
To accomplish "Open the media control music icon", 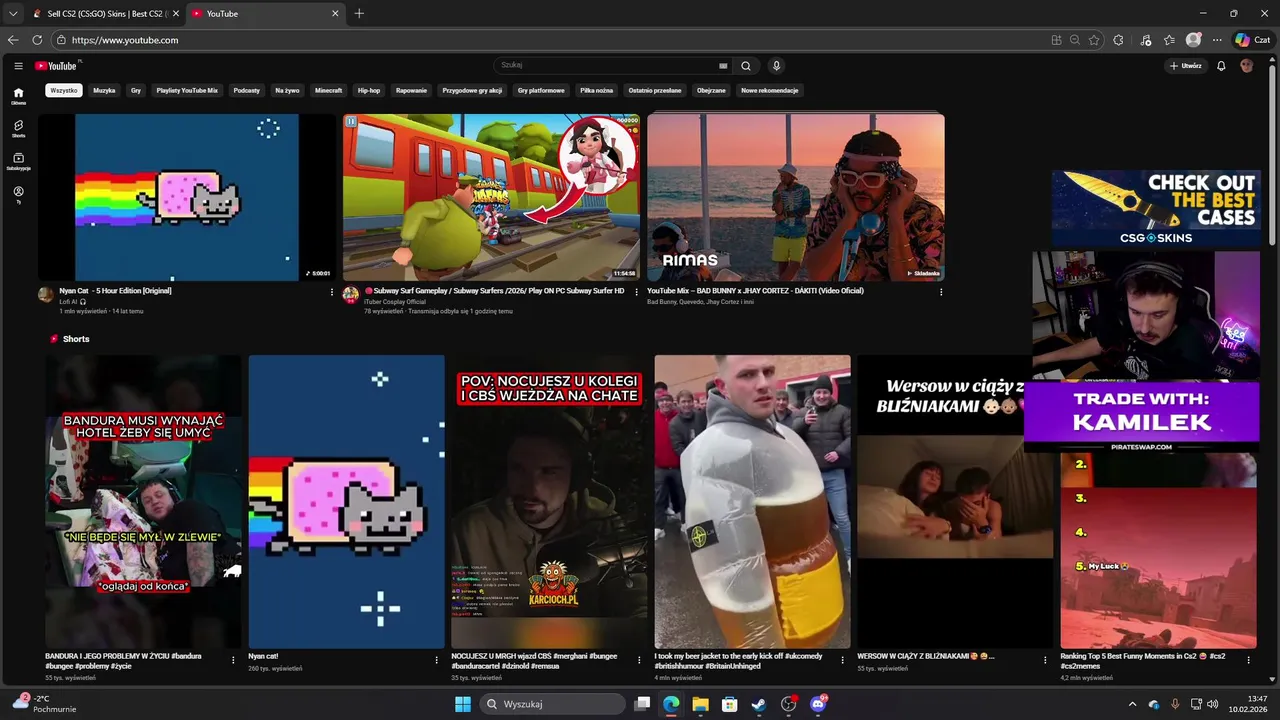I will (x=1146, y=40).
